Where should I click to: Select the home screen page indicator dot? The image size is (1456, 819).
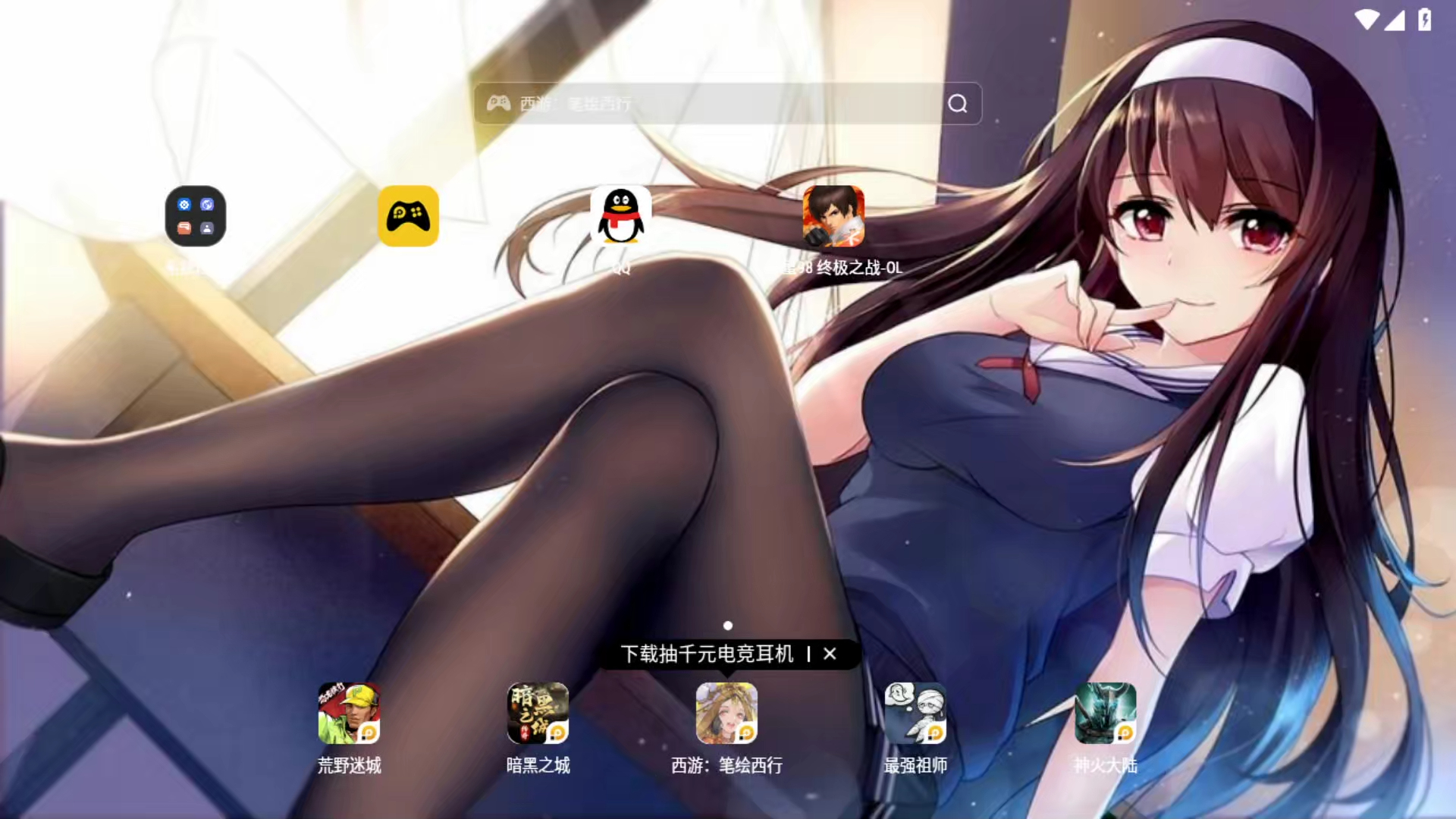pyautogui.click(x=728, y=626)
